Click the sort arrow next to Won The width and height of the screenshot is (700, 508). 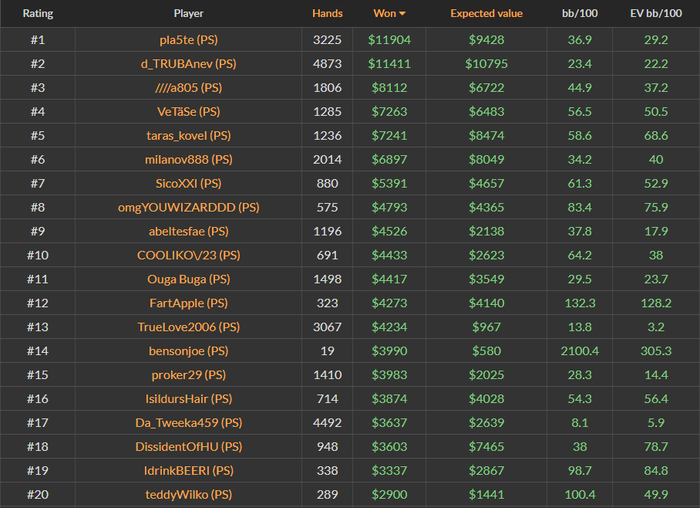[402, 14]
